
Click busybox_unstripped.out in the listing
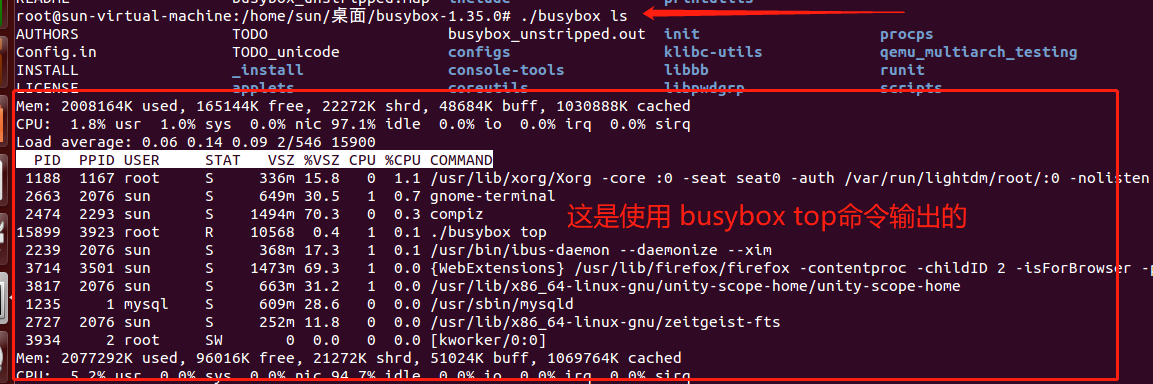point(547,34)
